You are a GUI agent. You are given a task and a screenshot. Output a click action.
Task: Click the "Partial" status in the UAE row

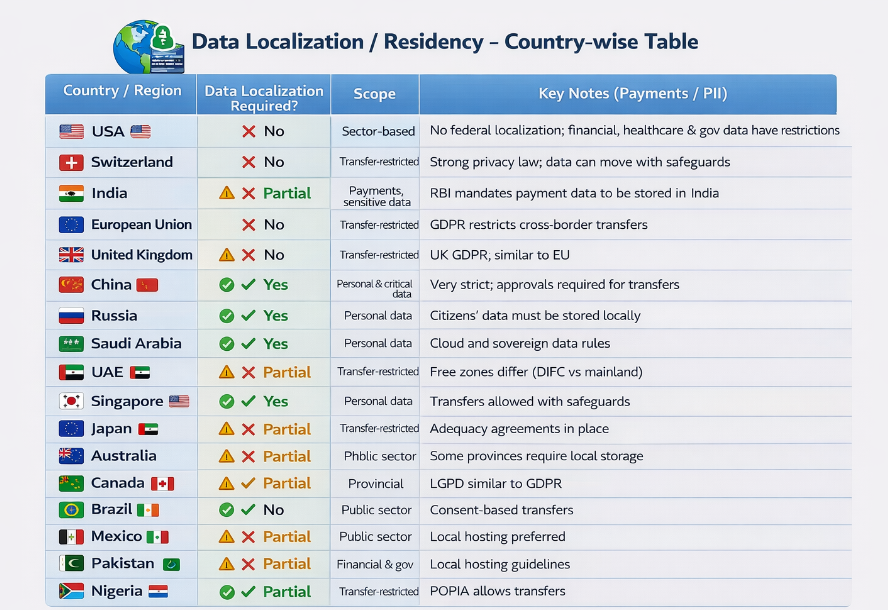(287, 372)
